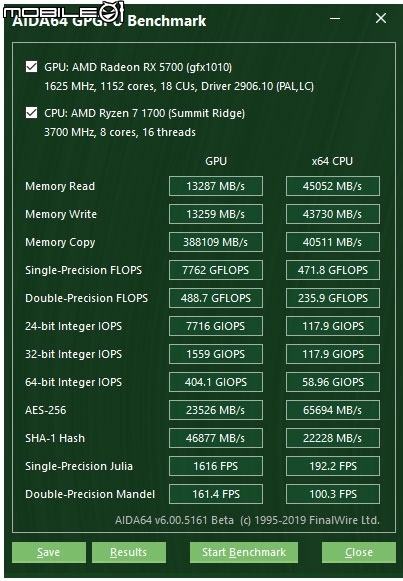403x581 pixels.
Task: Click GPU Single-Precision Julia 1616 FPS box
Action: coord(216,466)
